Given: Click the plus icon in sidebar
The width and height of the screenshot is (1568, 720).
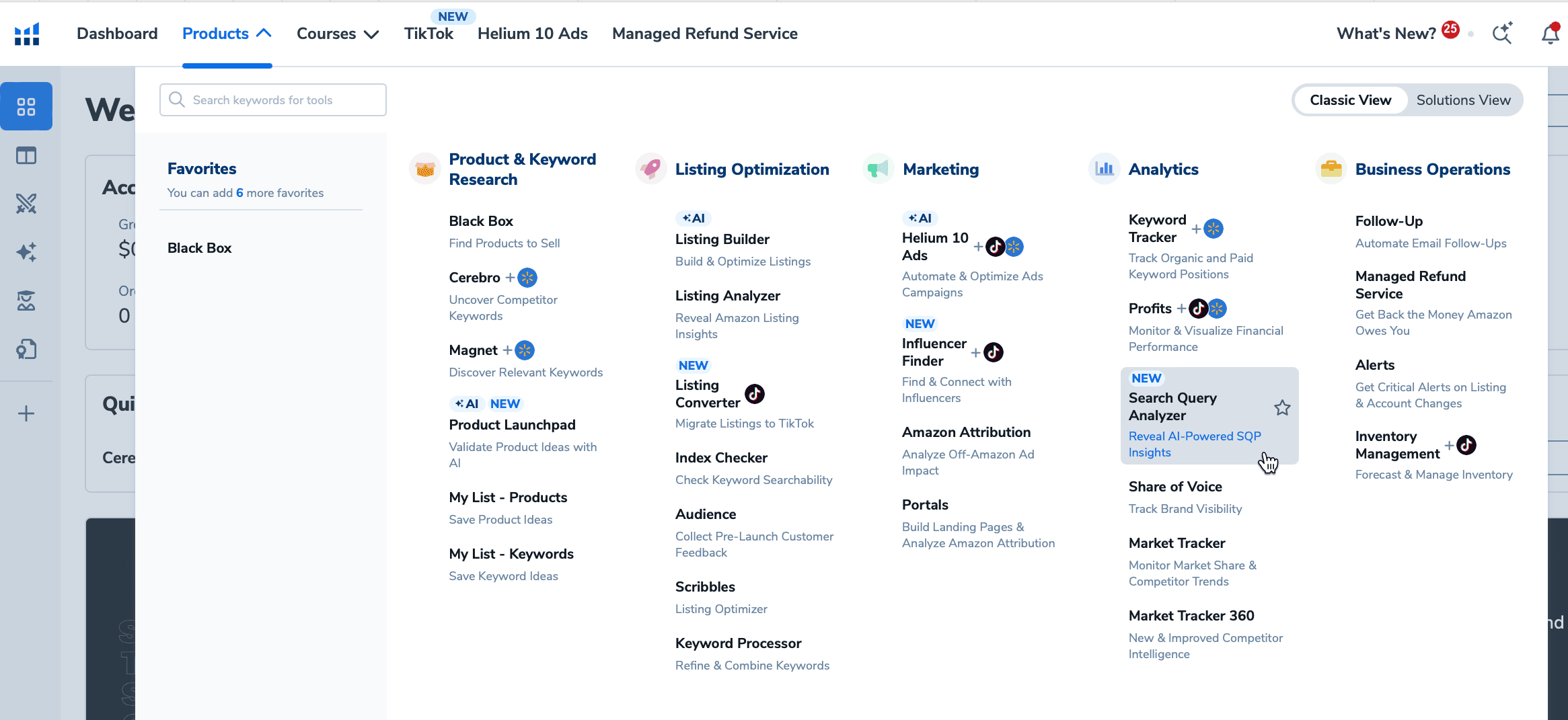Looking at the screenshot, I should click(x=26, y=413).
